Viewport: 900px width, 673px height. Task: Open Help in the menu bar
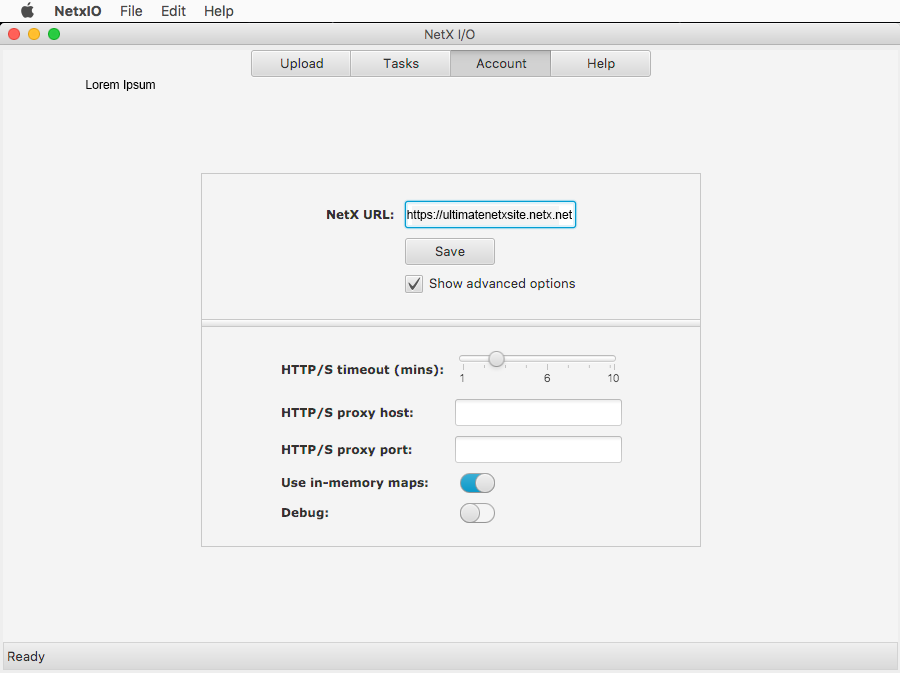click(x=218, y=11)
